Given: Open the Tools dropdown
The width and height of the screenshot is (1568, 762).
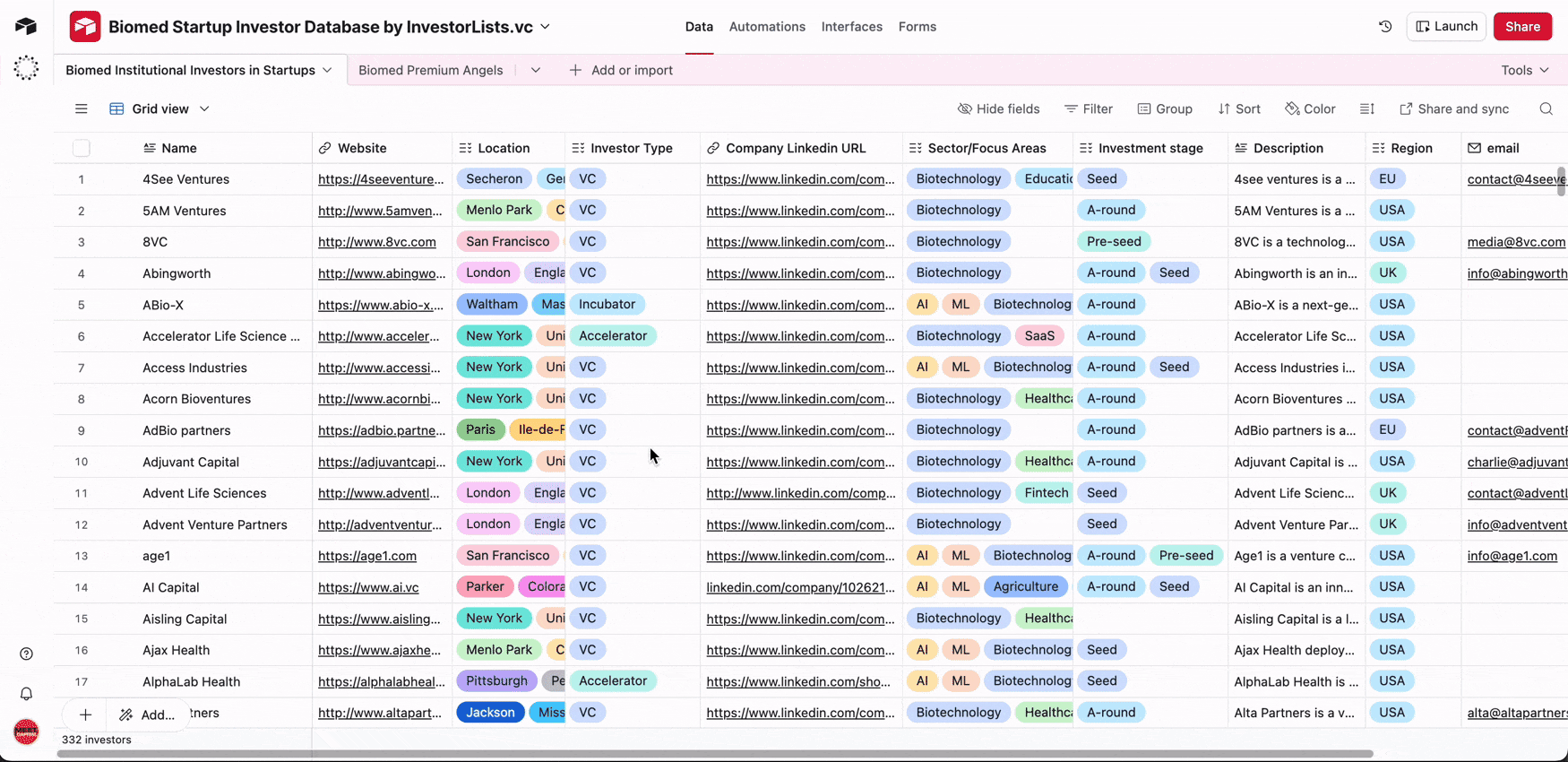Looking at the screenshot, I should tap(1525, 70).
